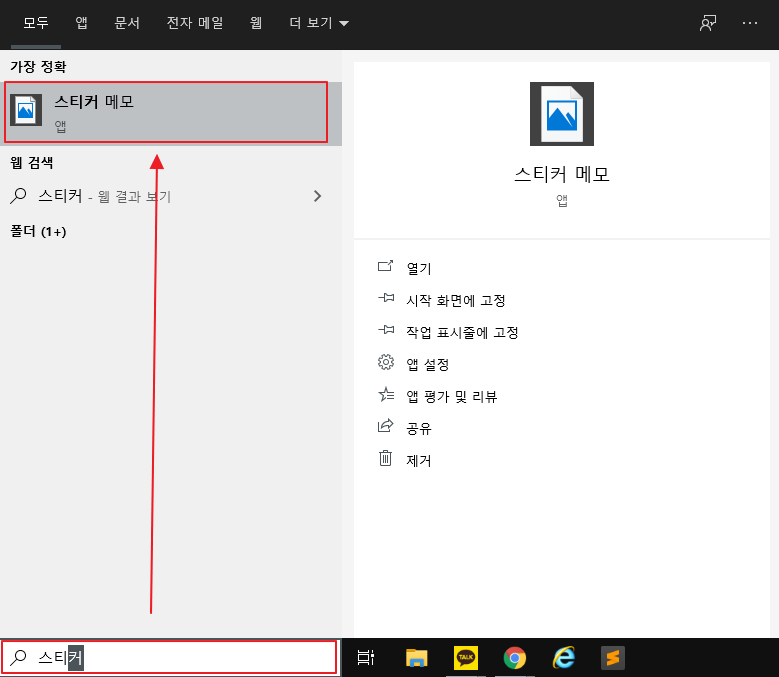Open the three-dot options menu
The height and width of the screenshot is (677, 779).
pos(750,23)
